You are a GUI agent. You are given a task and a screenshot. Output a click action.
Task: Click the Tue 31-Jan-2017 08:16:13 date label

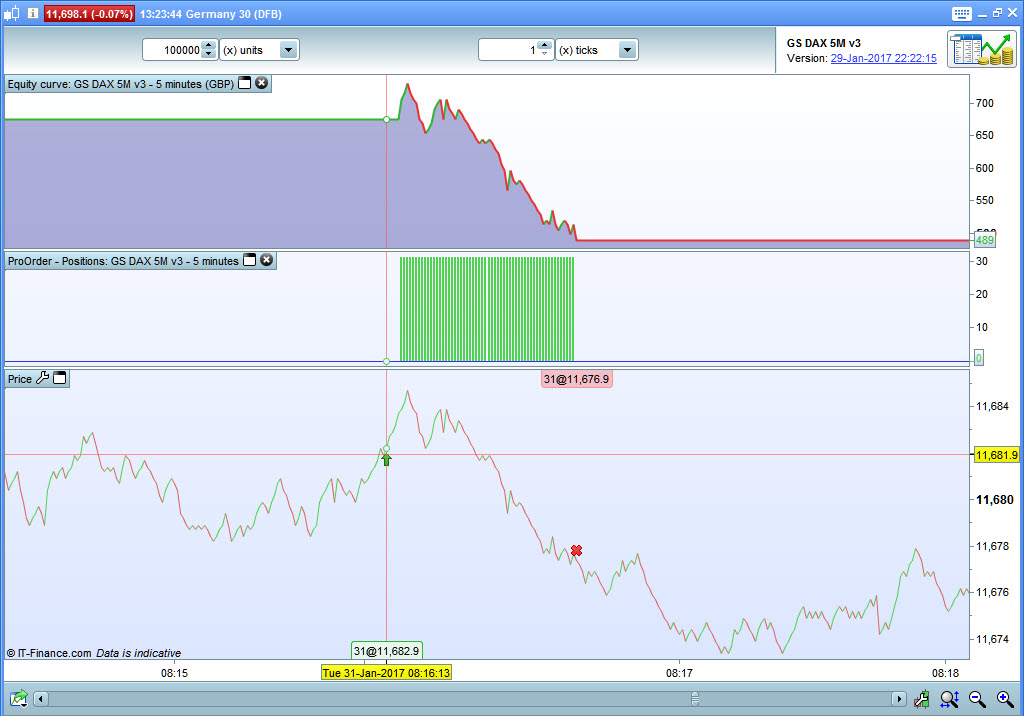pyautogui.click(x=386, y=673)
